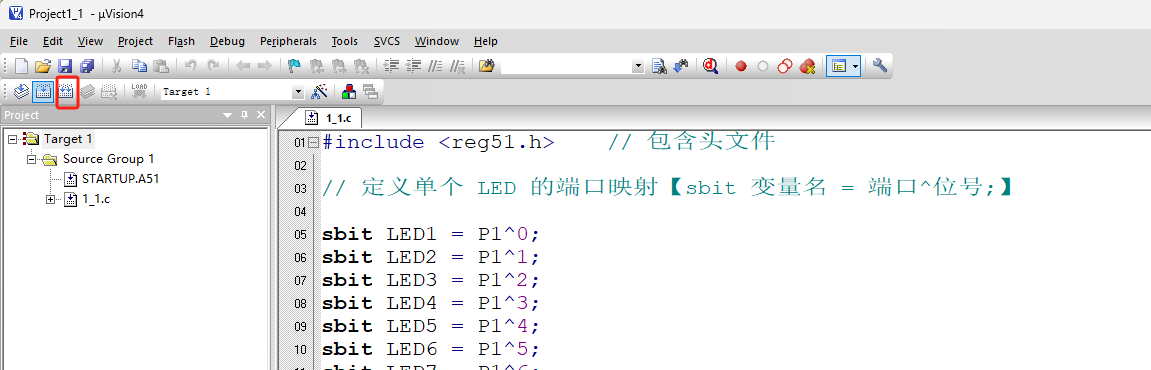This screenshot has width=1151, height=370.
Task: Save the current file with the floppy icon
Action: pyautogui.click(x=65, y=66)
